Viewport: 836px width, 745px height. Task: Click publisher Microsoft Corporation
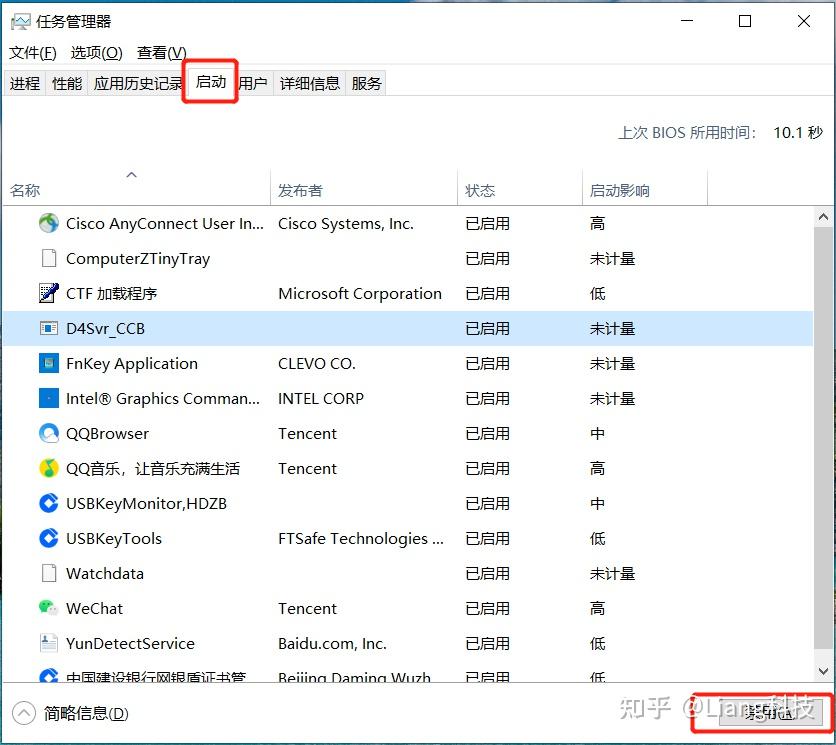coord(360,294)
